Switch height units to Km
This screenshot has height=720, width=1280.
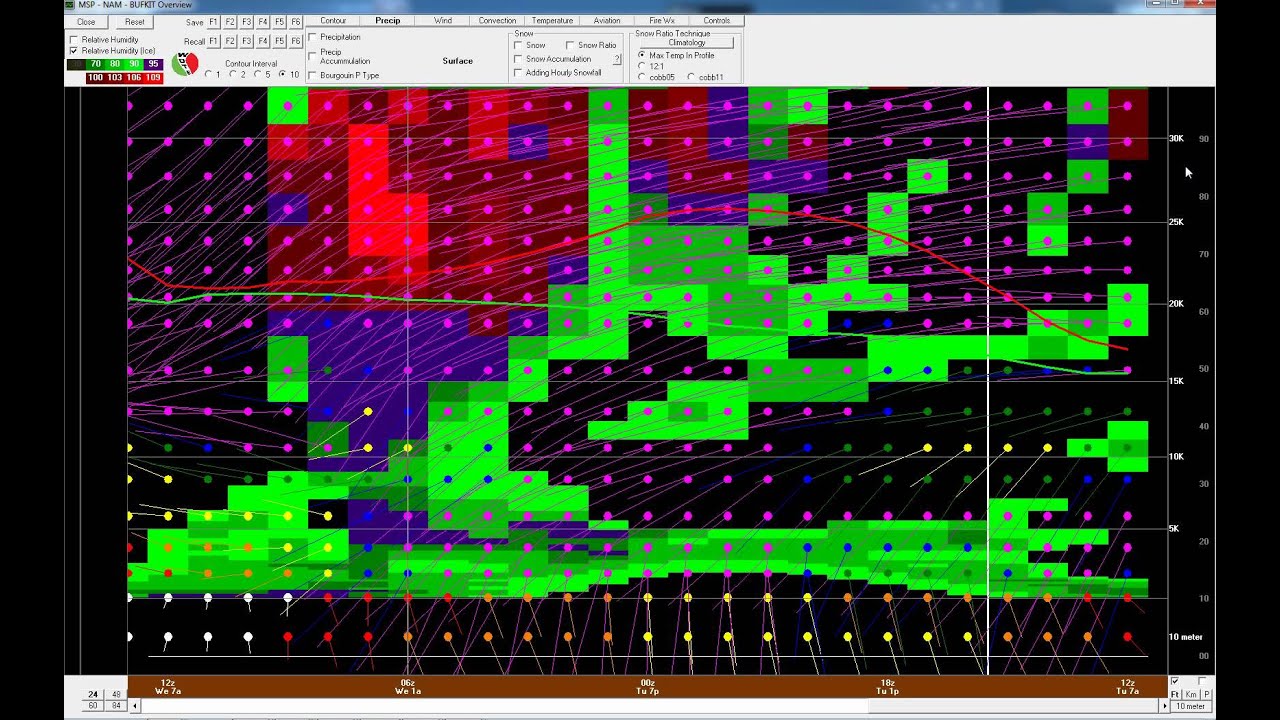[1191, 694]
